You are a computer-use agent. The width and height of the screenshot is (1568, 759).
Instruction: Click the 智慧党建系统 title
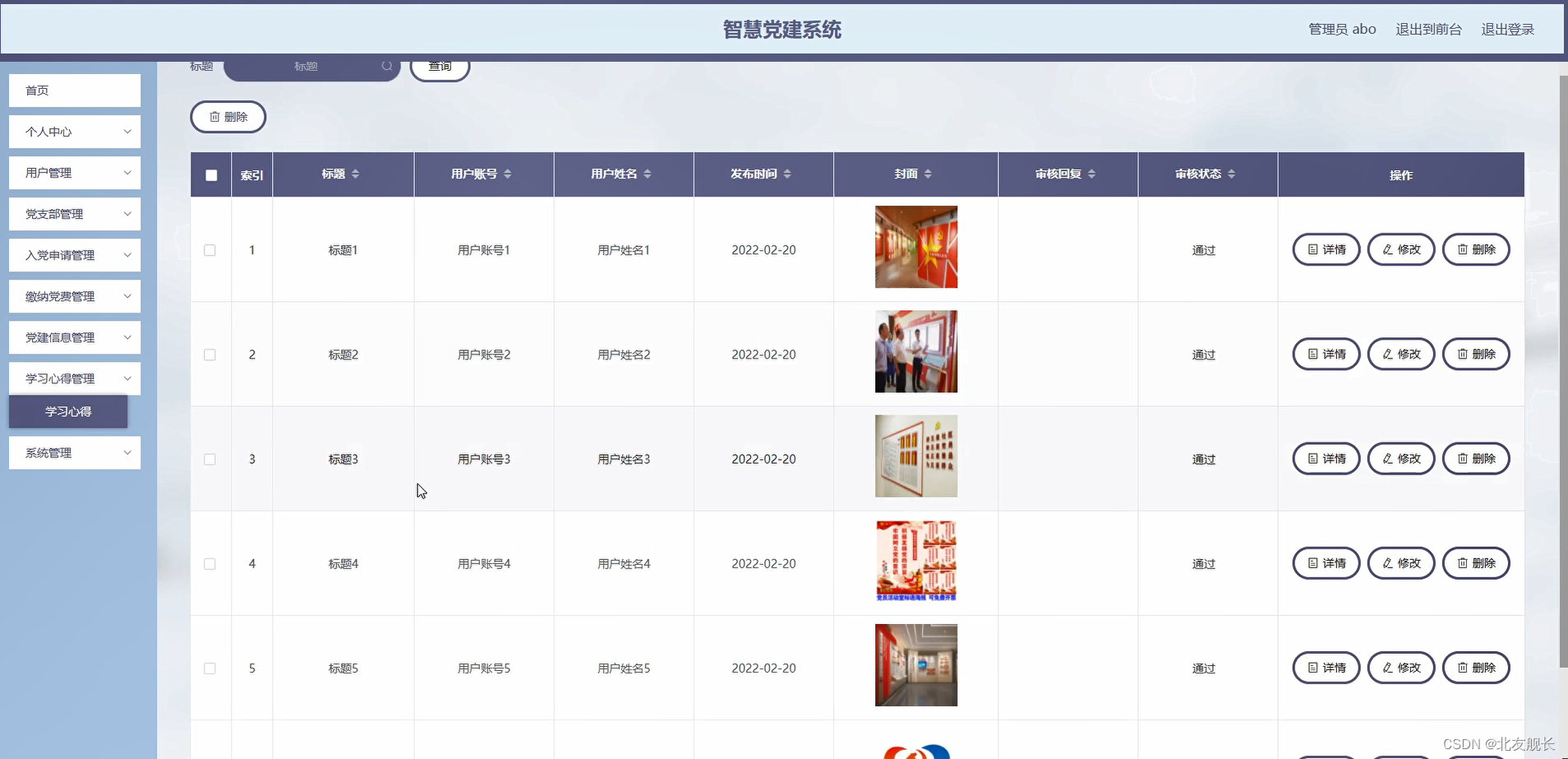pyautogui.click(x=782, y=30)
